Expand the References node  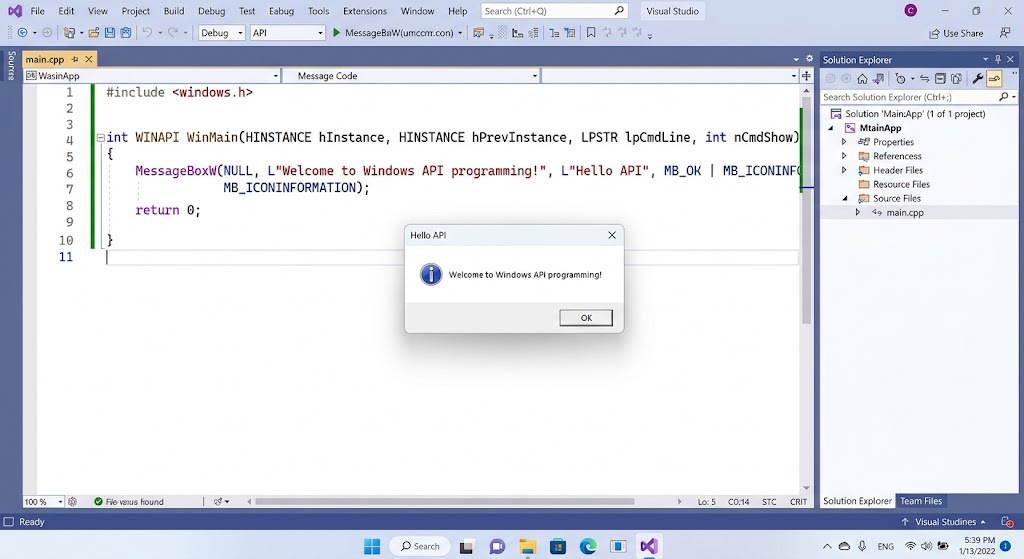tap(844, 156)
